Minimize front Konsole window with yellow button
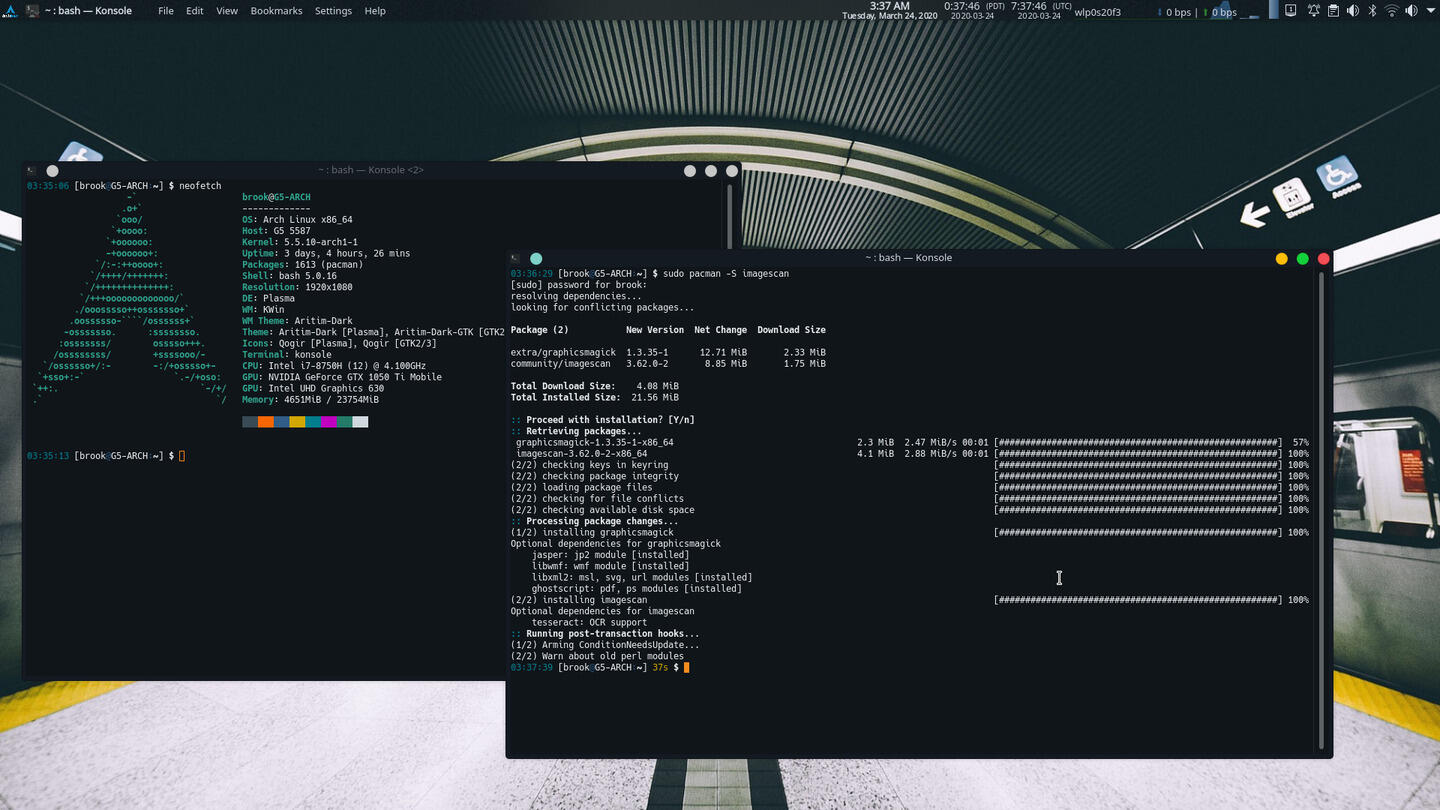 coord(1281,258)
